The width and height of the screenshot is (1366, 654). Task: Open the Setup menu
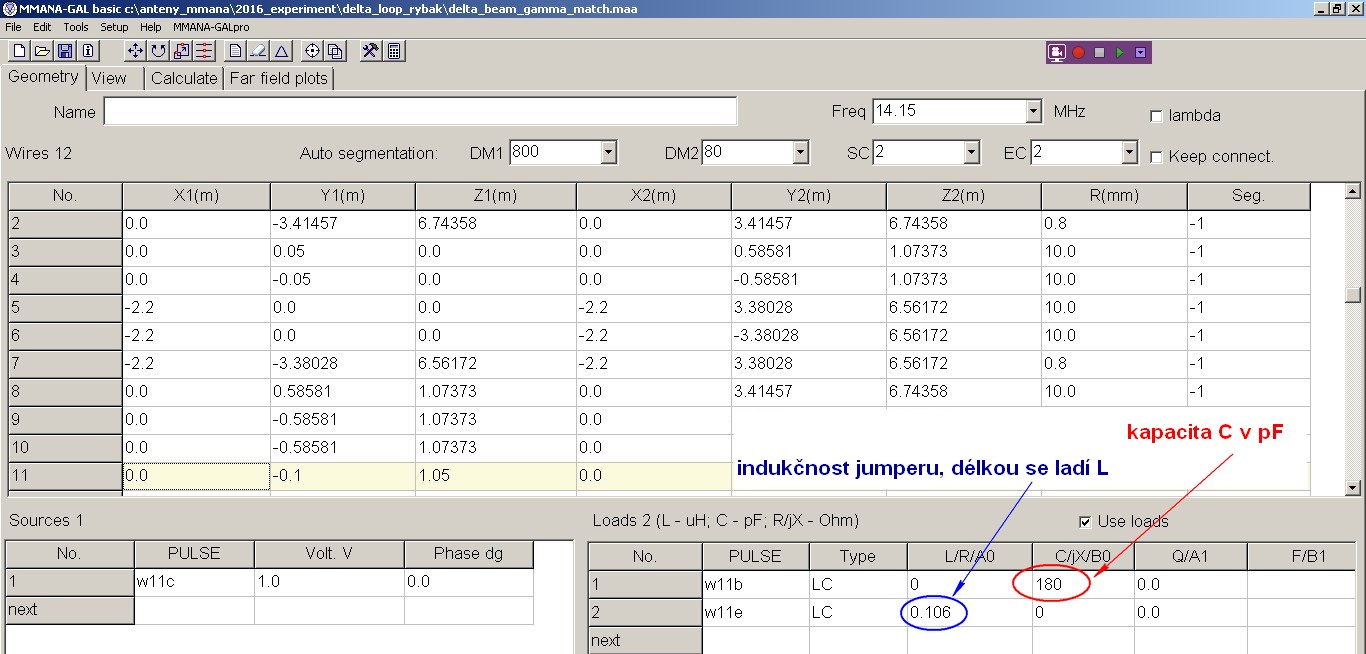tap(114, 27)
